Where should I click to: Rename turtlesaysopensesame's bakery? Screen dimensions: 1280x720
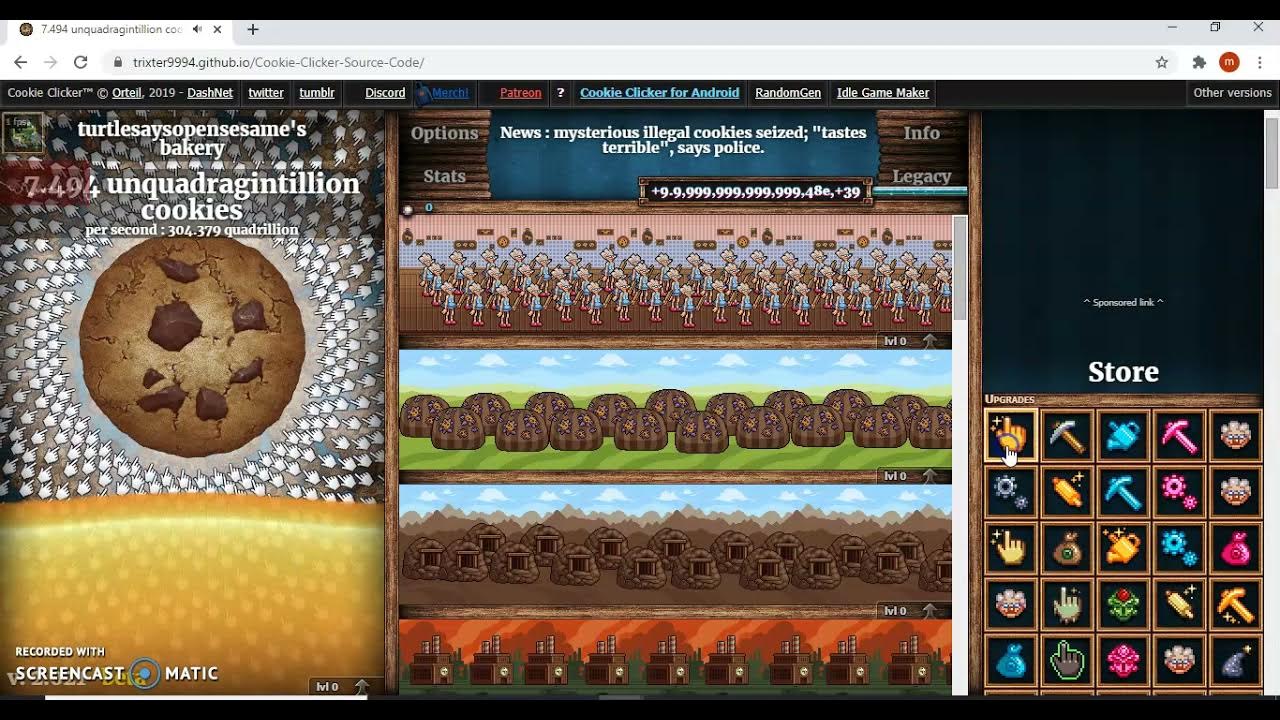192,138
